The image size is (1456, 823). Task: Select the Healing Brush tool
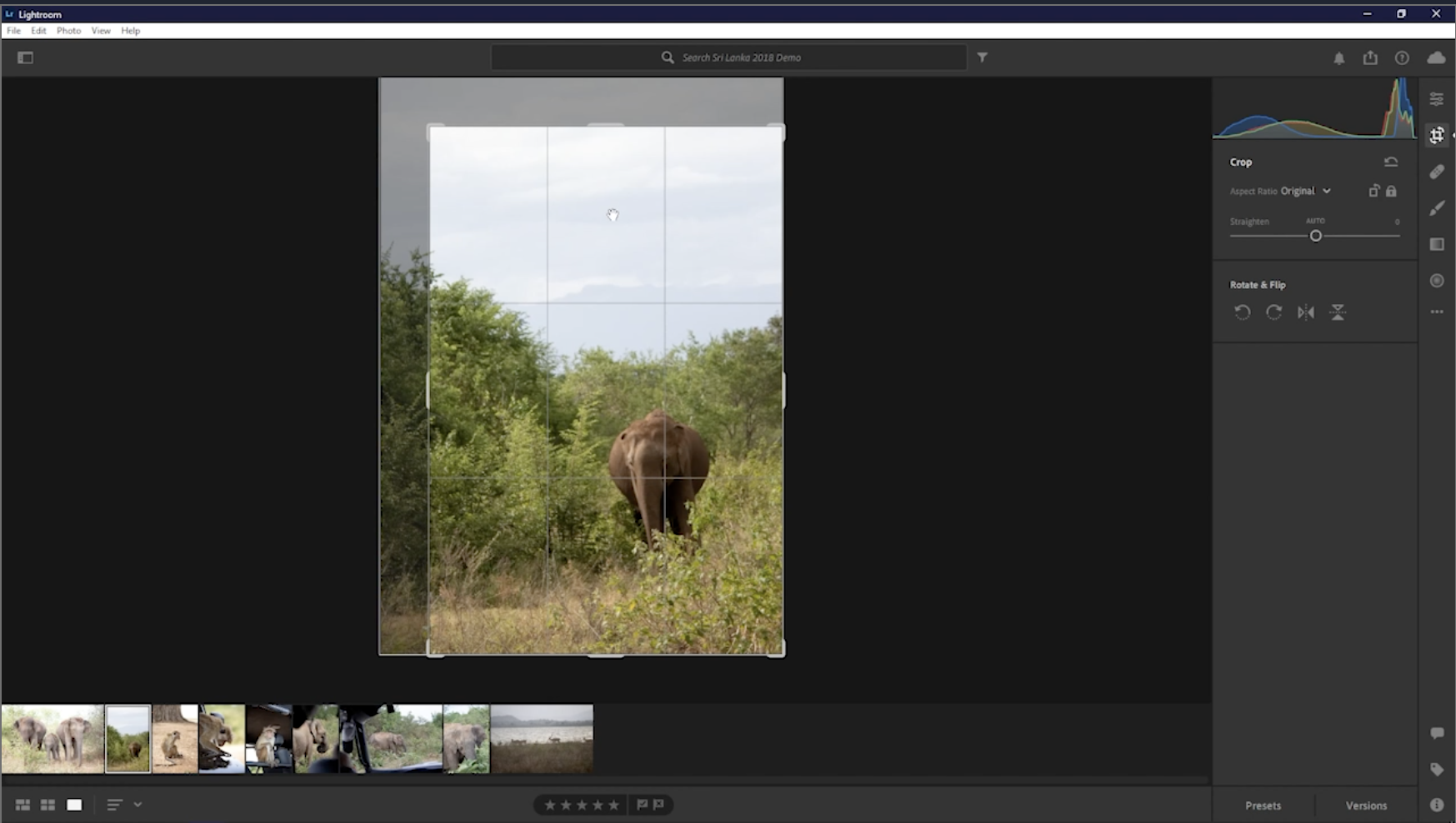tap(1436, 172)
